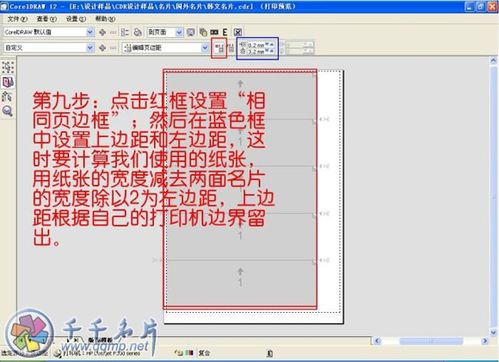The height and width of the screenshot is (362, 499).
Task: Click the vertical scrollbar down arrow
Action: pyautogui.click(x=494, y=332)
